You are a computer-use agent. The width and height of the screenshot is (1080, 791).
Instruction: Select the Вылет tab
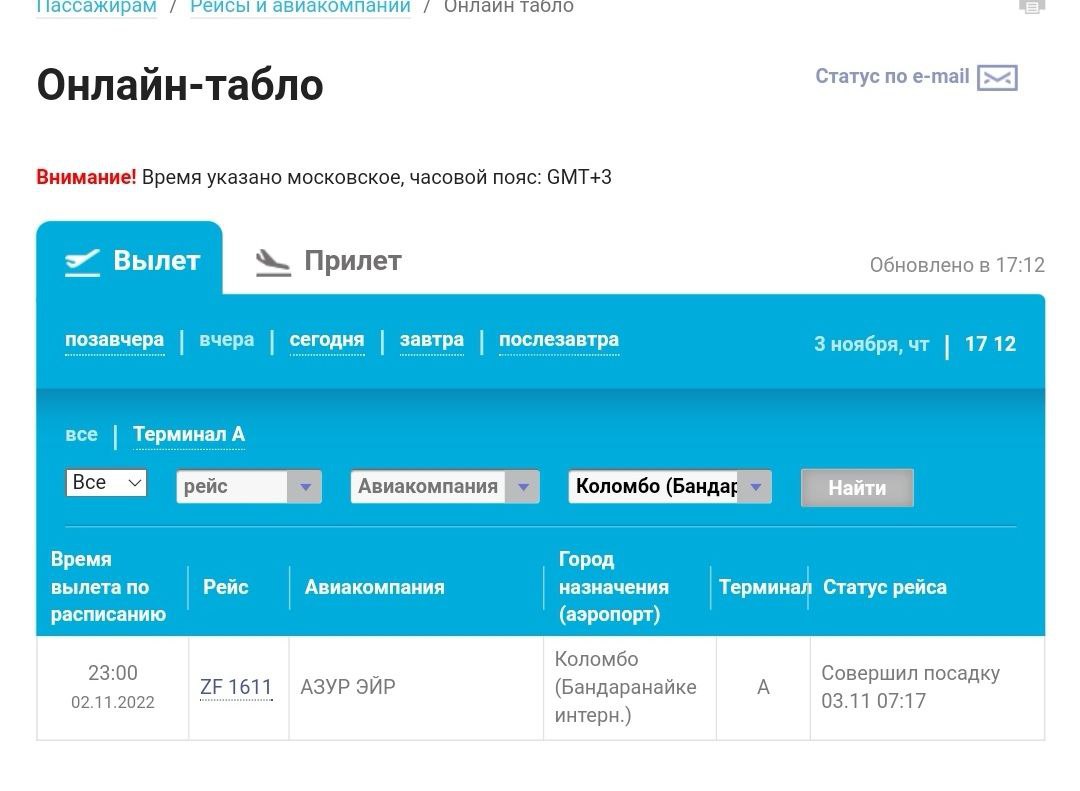(156, 261)
